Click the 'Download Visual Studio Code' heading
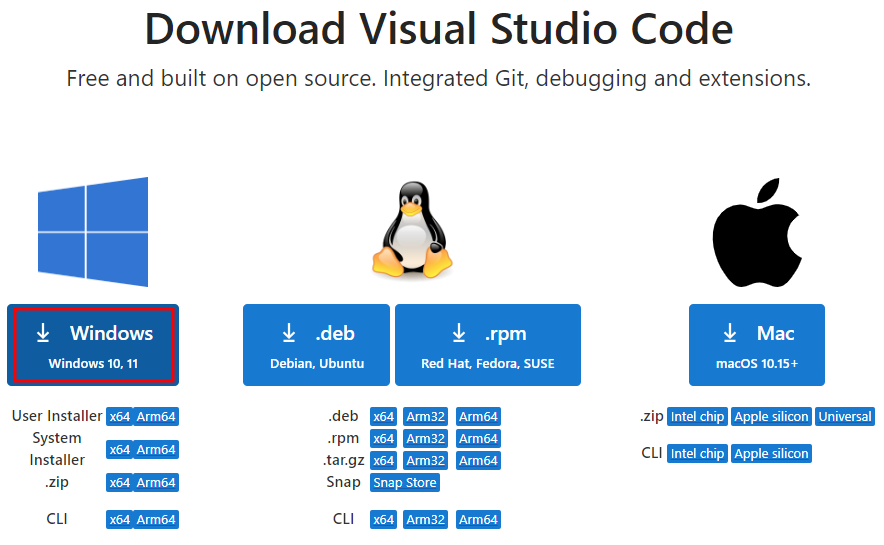Viewport: 884px width, 545px height. [x=439, y=29]
